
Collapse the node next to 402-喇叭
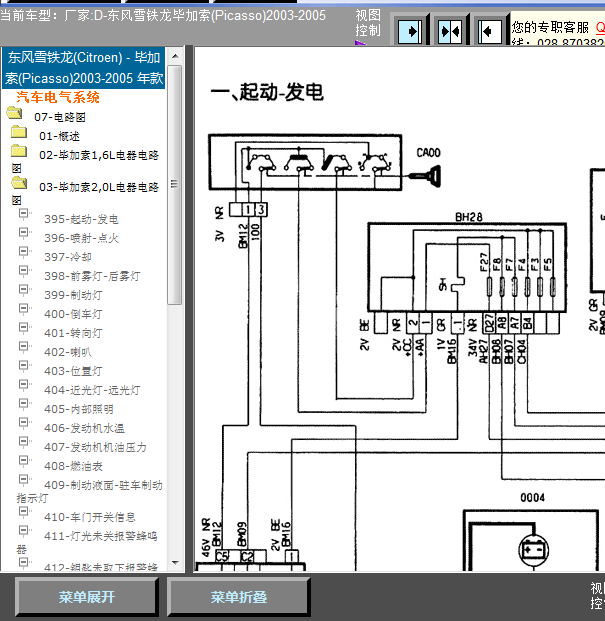(24, 347)
